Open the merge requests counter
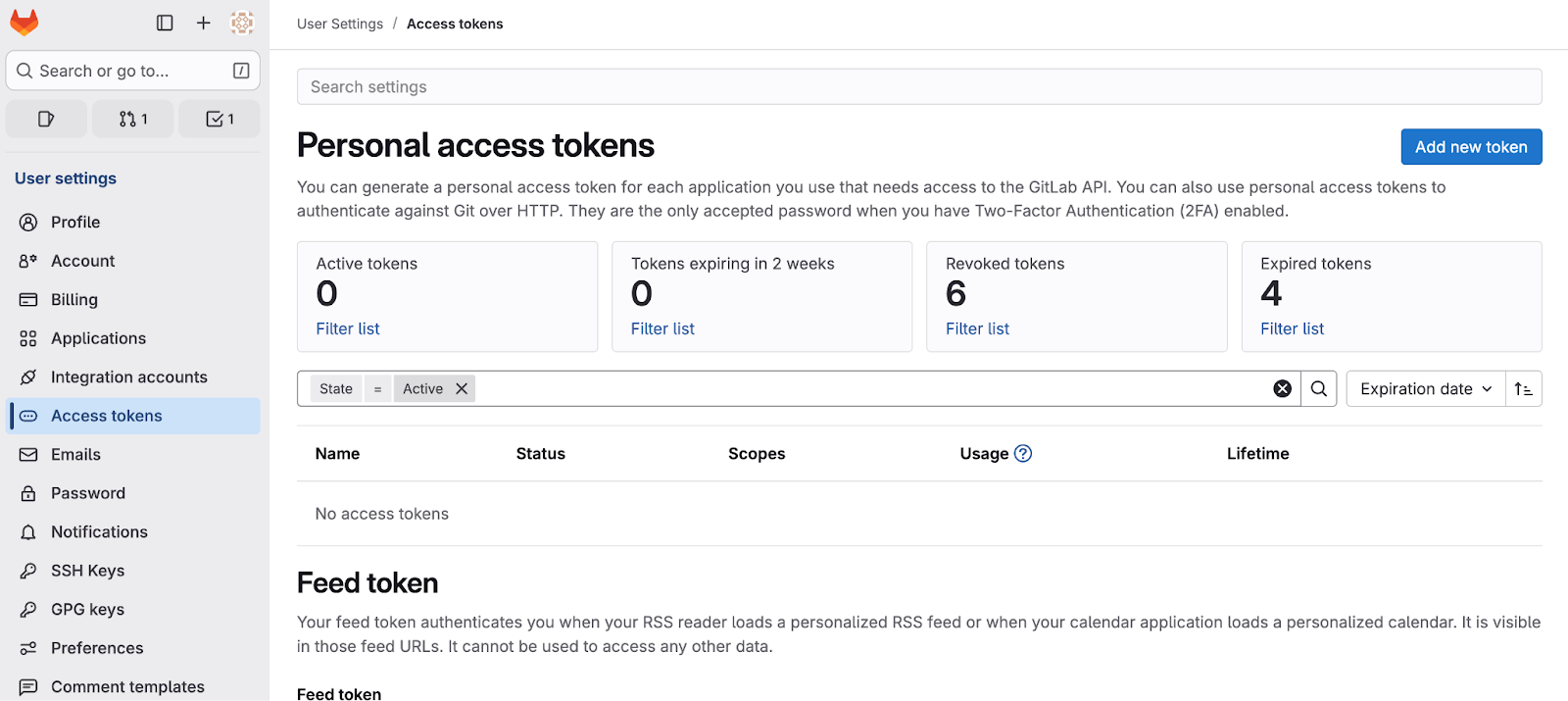The width and height of the screenshot is (1568, 701). 132,119
